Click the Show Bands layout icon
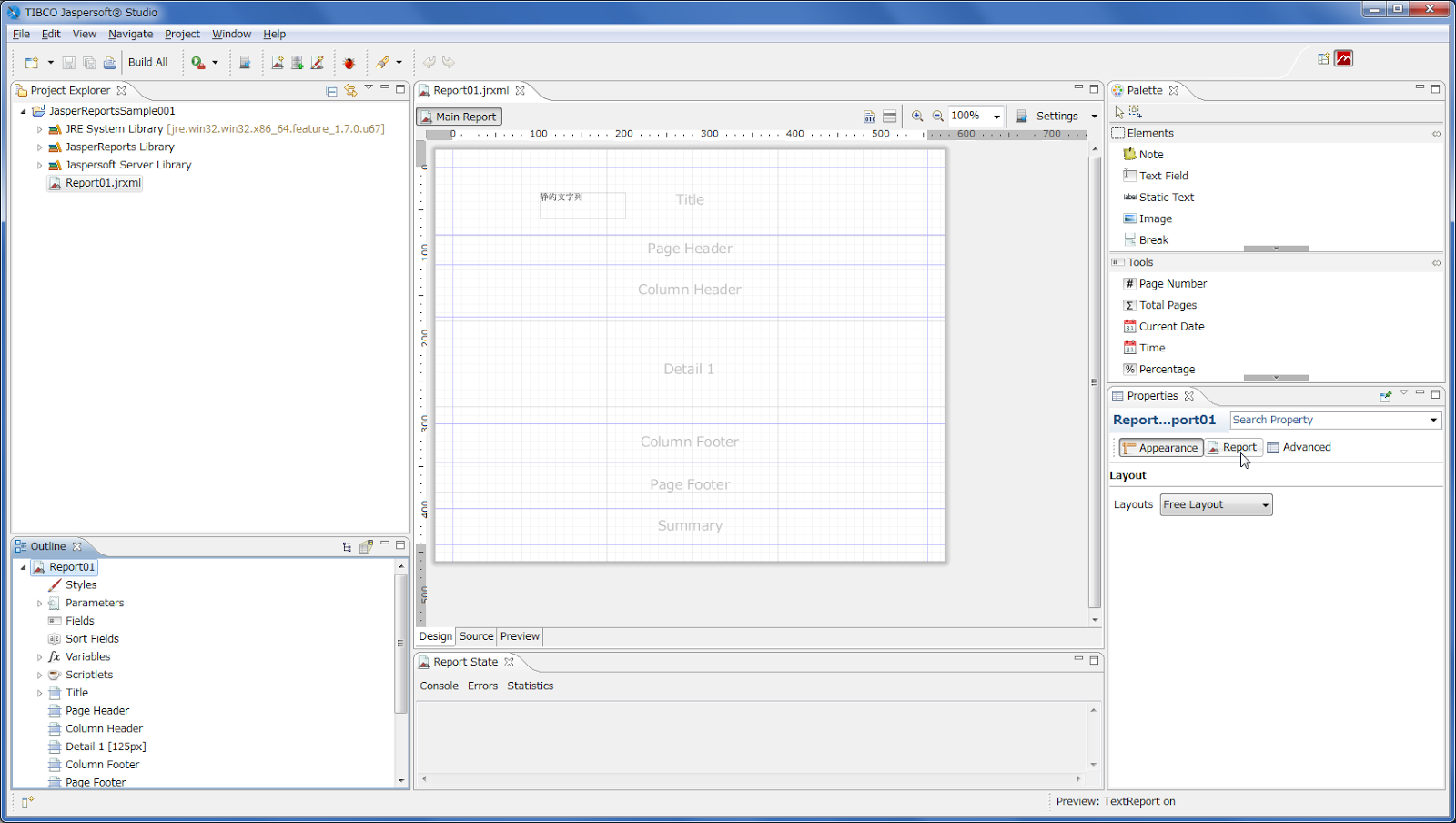The width and height of the screenshot is (1456, 823). coord(890,117)
